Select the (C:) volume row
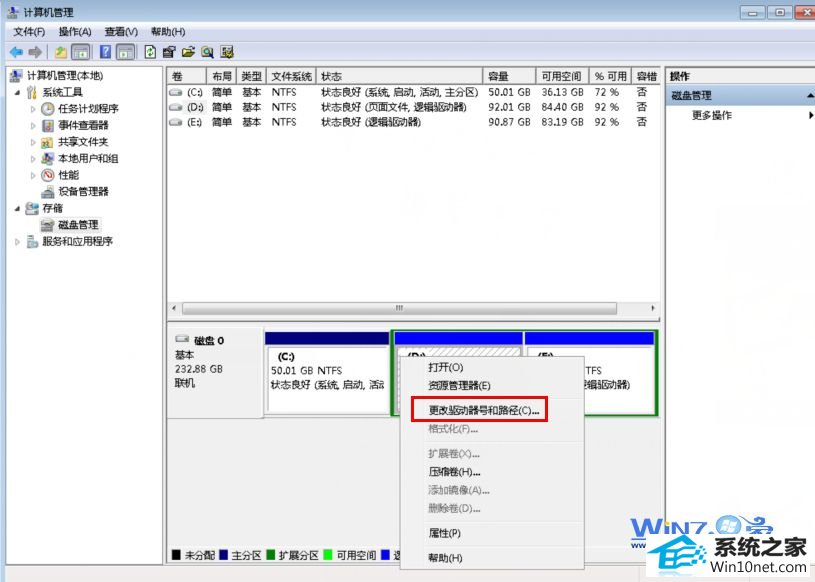The height and width of the screenshot is (582, 815). pos(413,92)
